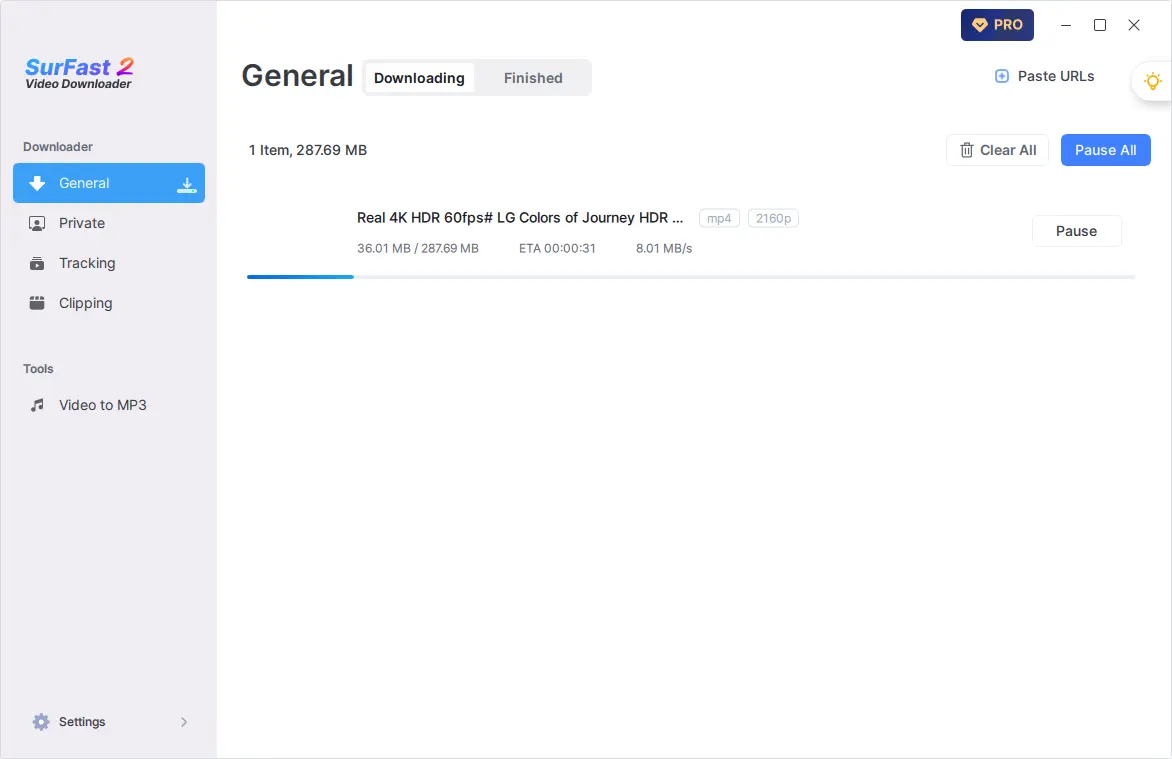This screenshot has height=759, width=1172.
Task: Click the music note icon for Video to MP3
Action: pyautogui.click(x=37, y=405)
